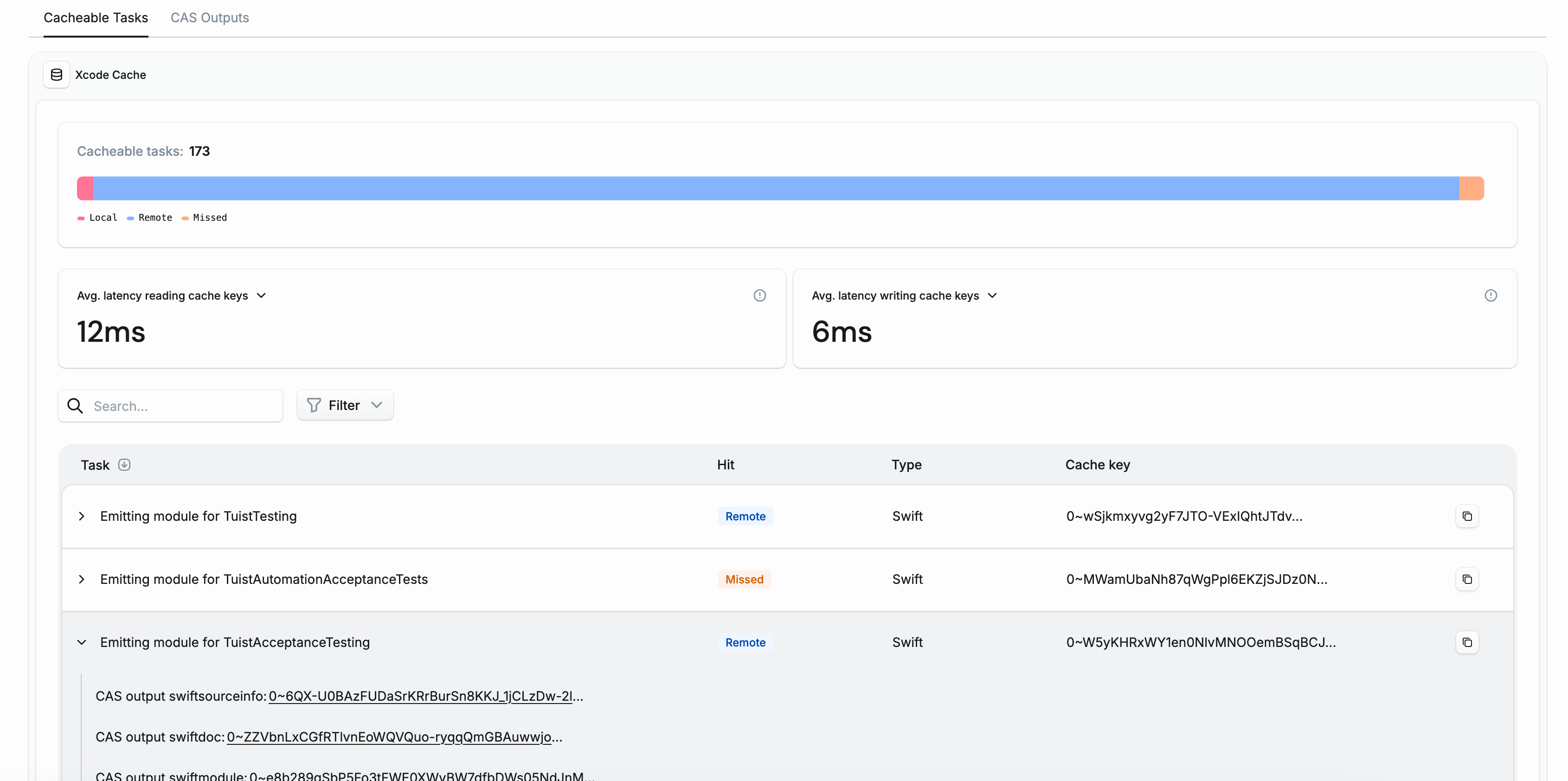Click info icon for reading cache latency

coord(759,295)
